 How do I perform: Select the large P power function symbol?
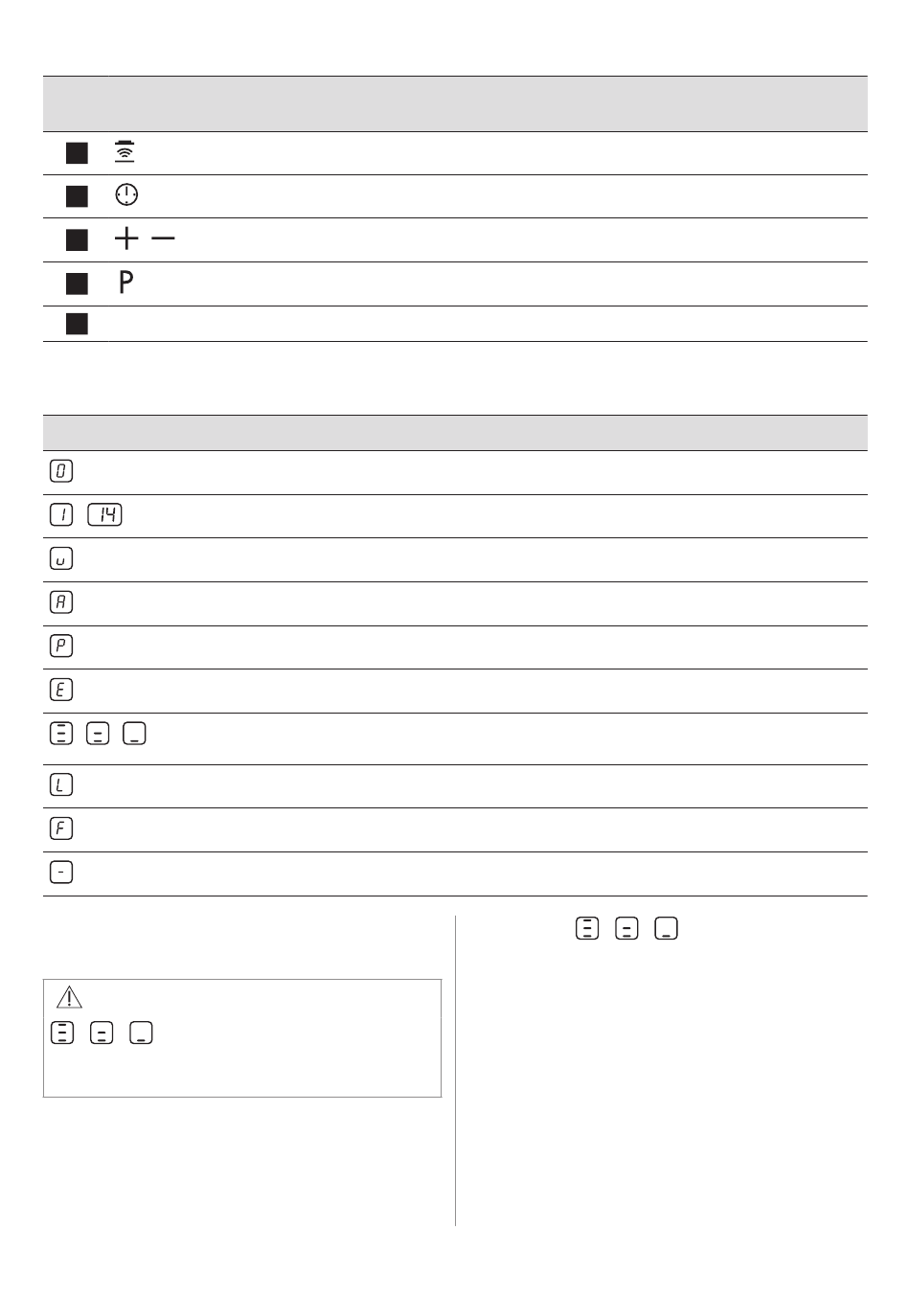(125, 282)
